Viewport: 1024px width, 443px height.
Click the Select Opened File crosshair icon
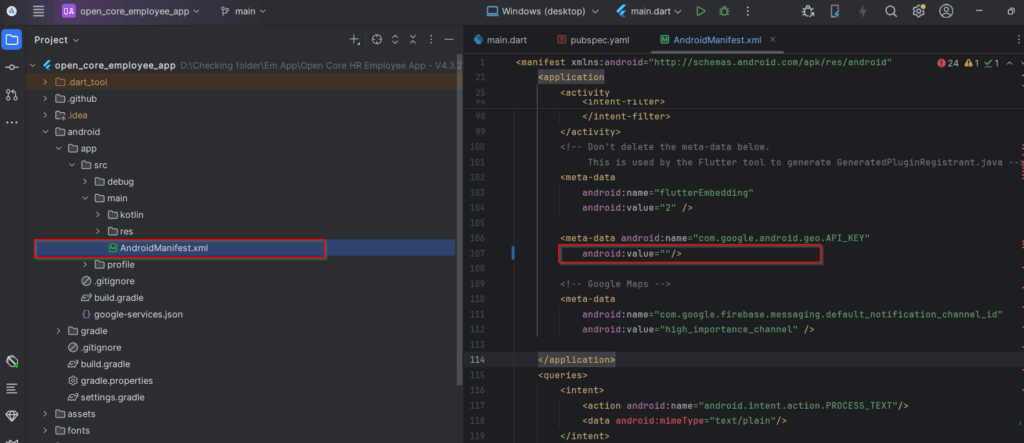pyautogui.click(x=377, y=40)
